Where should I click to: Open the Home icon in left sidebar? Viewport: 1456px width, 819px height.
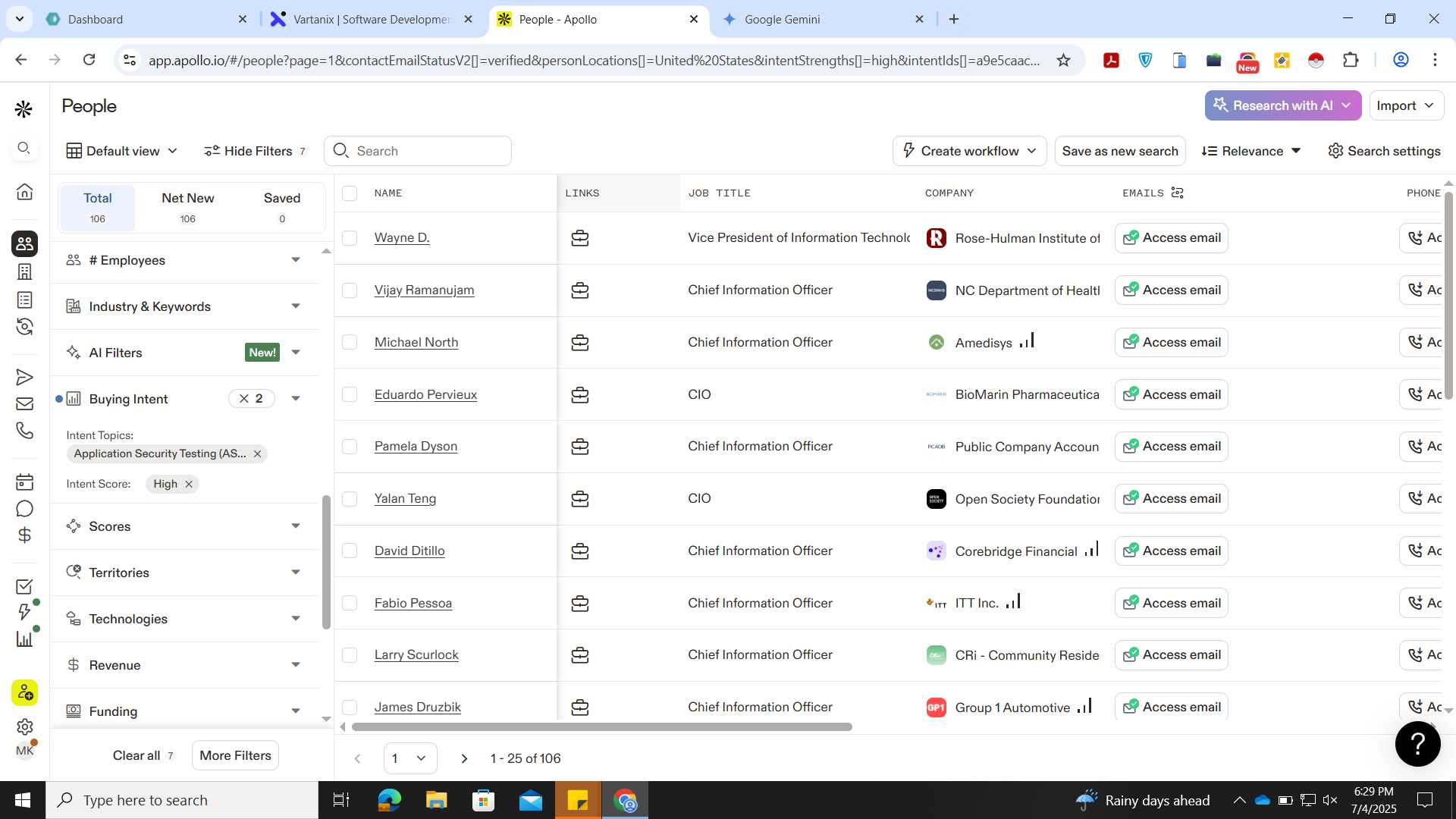click(x=24, y=191)
